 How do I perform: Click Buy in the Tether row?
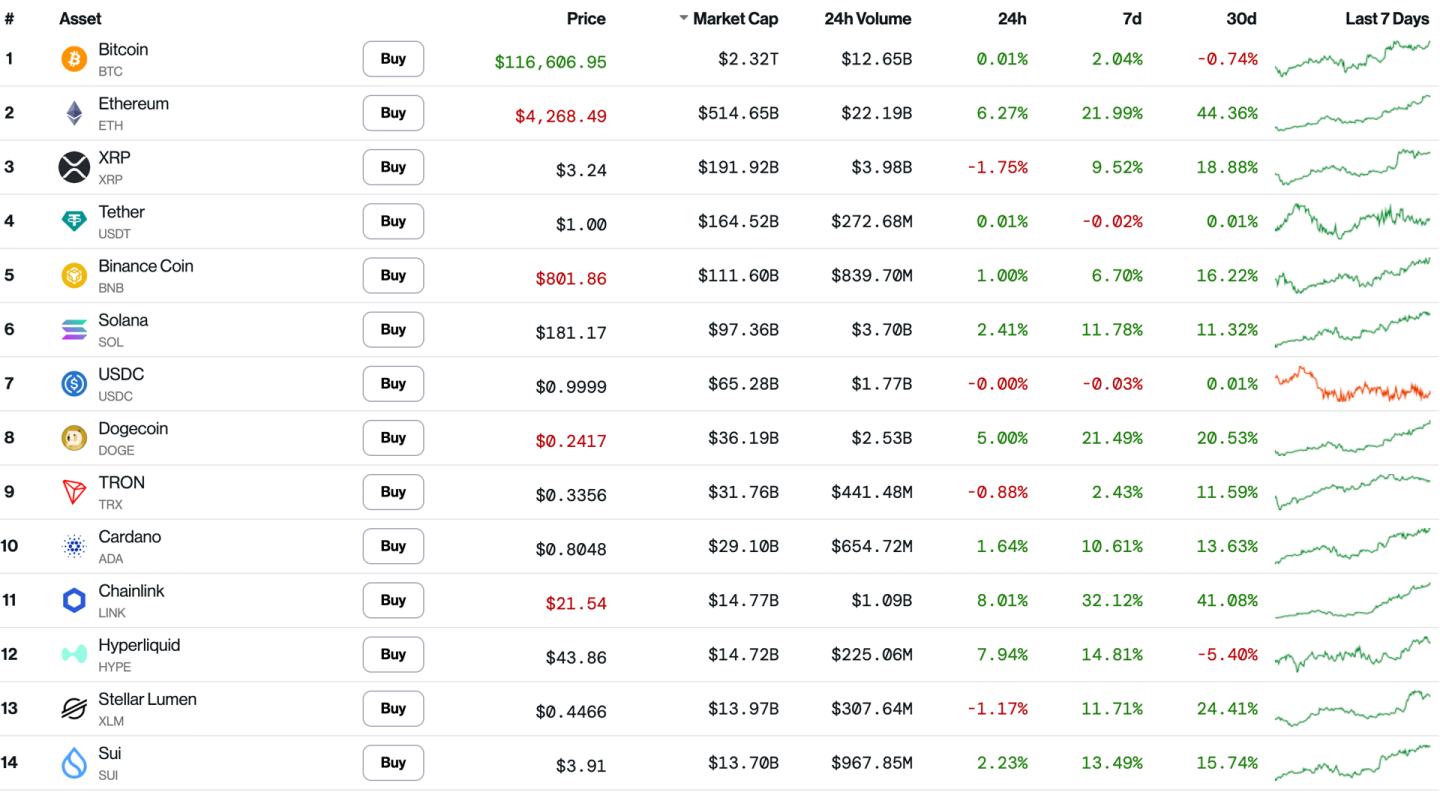click(x=393, y=221)
